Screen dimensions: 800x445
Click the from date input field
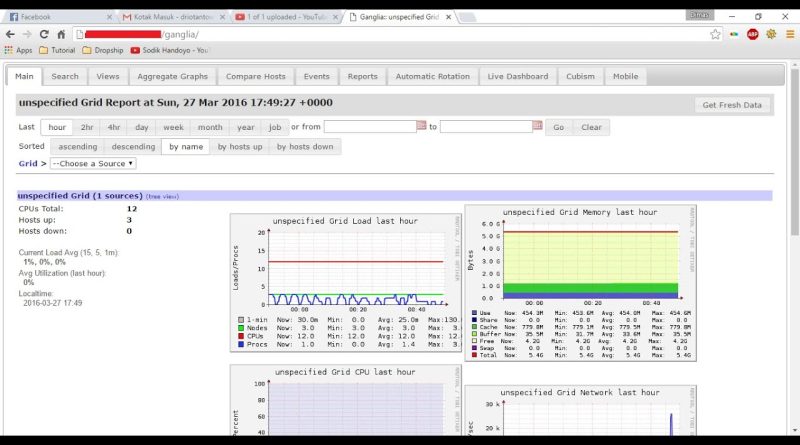point(370,127)
